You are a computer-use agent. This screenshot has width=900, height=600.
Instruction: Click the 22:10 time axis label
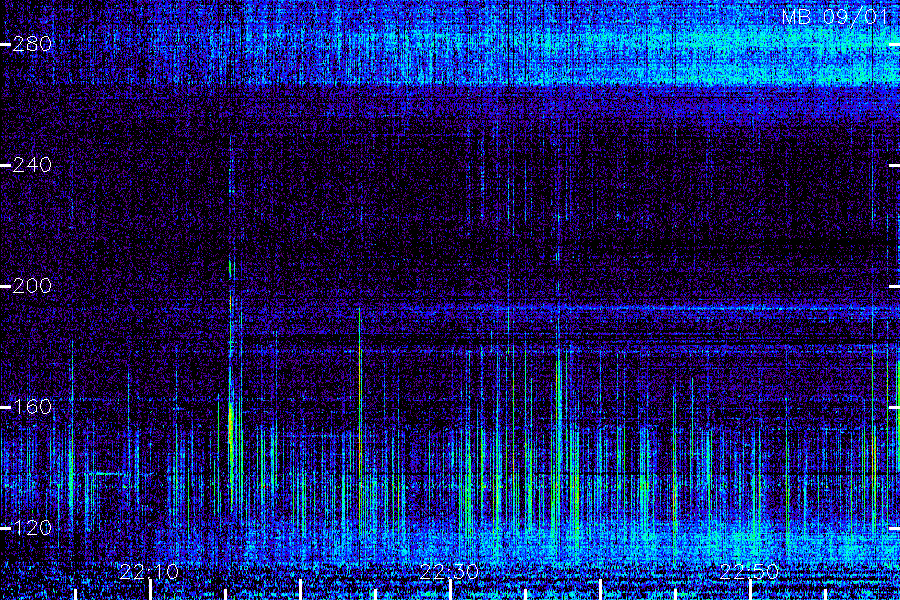[149, 571]
